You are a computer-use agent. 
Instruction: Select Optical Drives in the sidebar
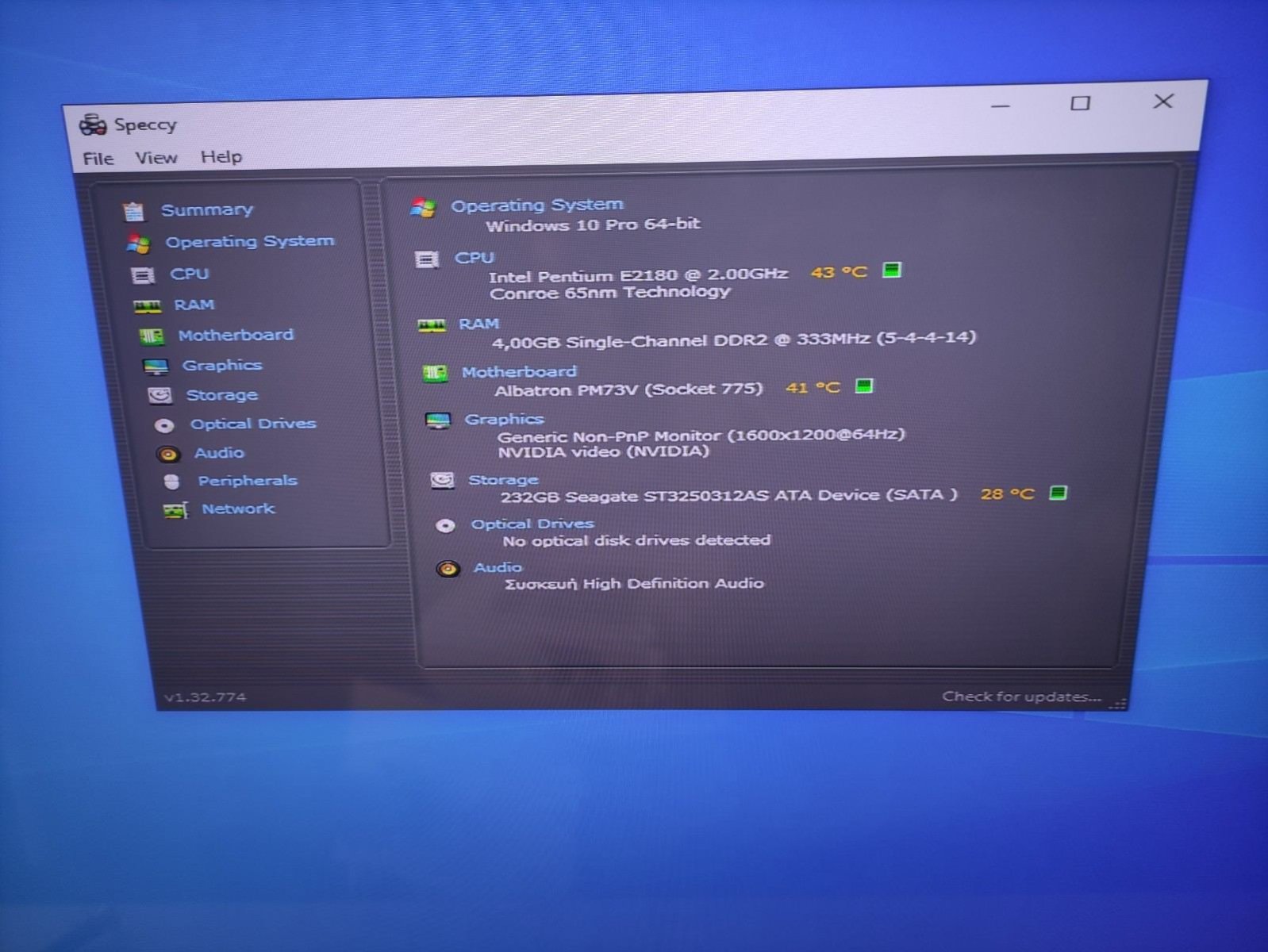253,424
